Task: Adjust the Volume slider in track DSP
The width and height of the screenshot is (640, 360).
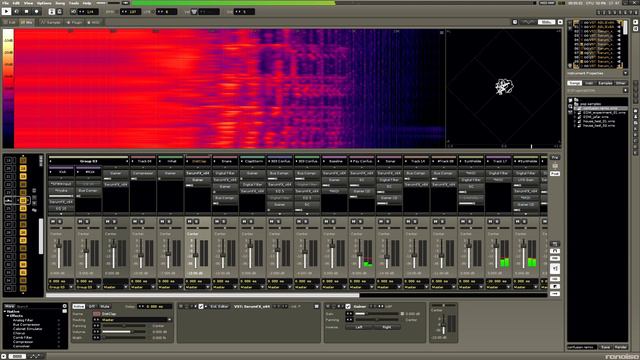Action: [124, 332]
